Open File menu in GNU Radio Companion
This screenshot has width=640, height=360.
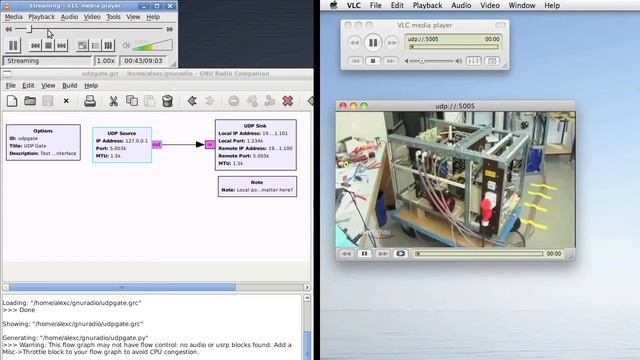(11, 85)
